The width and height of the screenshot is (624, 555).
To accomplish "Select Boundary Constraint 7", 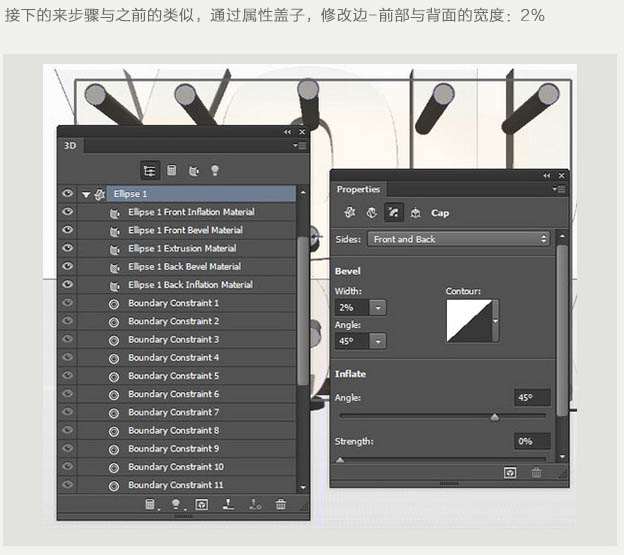I will pyautogui.click(x=174, y=412).
